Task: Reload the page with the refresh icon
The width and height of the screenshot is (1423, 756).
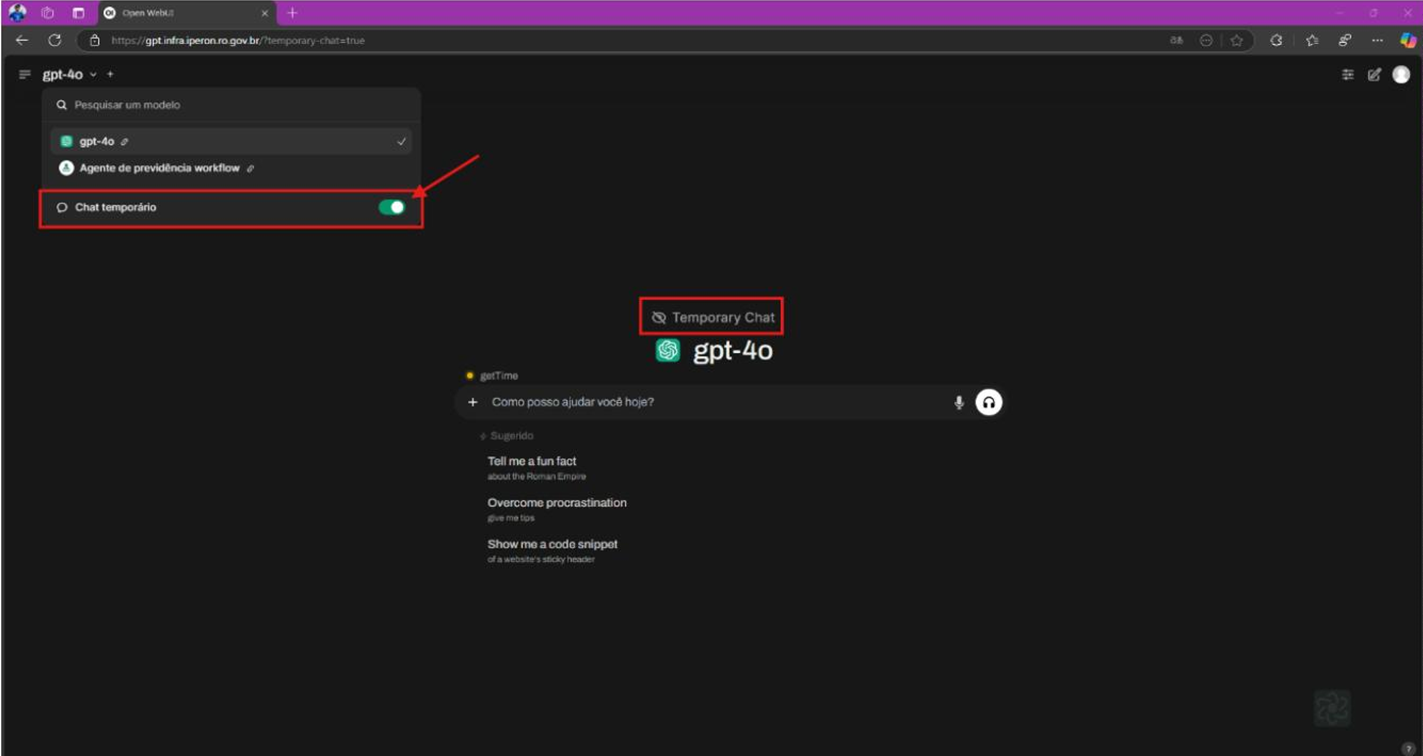Action: click(x=55, y=41)
